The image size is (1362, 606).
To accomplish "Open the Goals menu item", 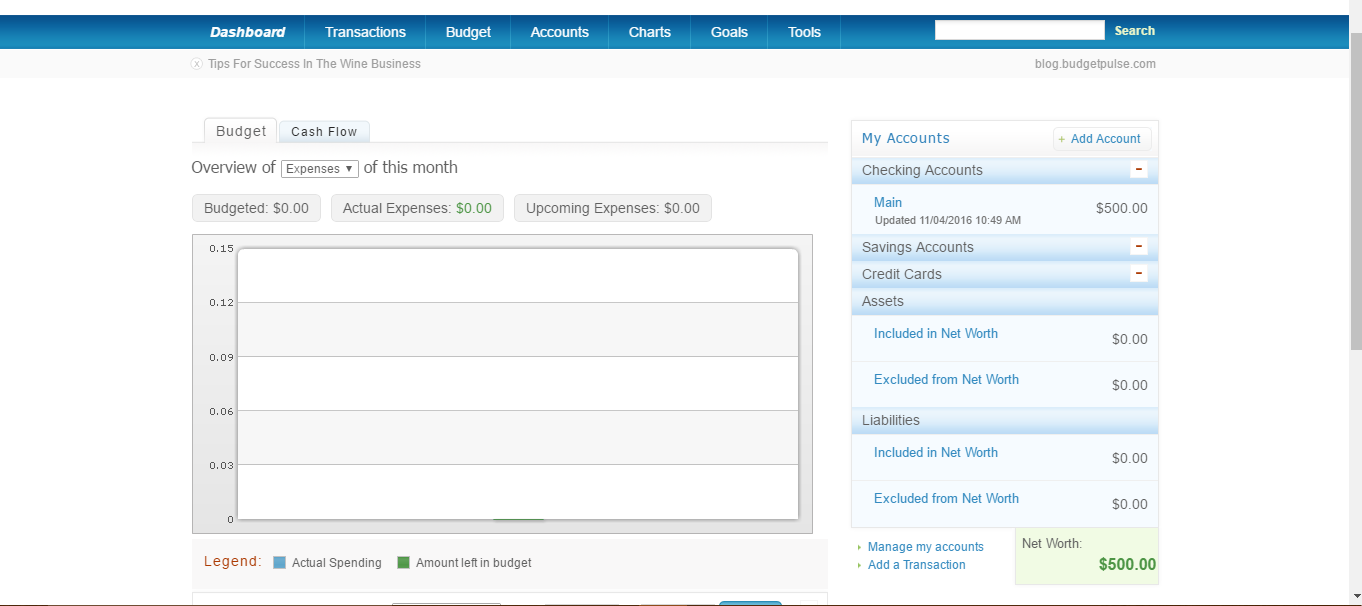I will [729, 32].
